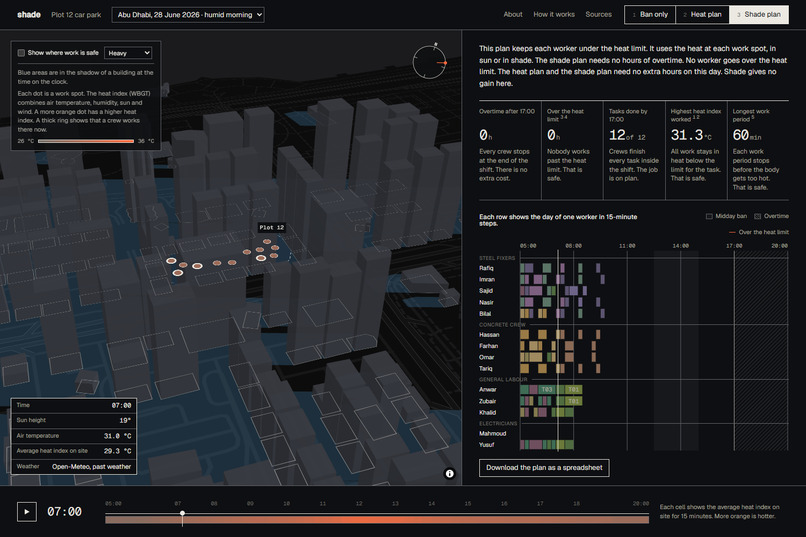Switch to the Ban only tab

[650, 14]
